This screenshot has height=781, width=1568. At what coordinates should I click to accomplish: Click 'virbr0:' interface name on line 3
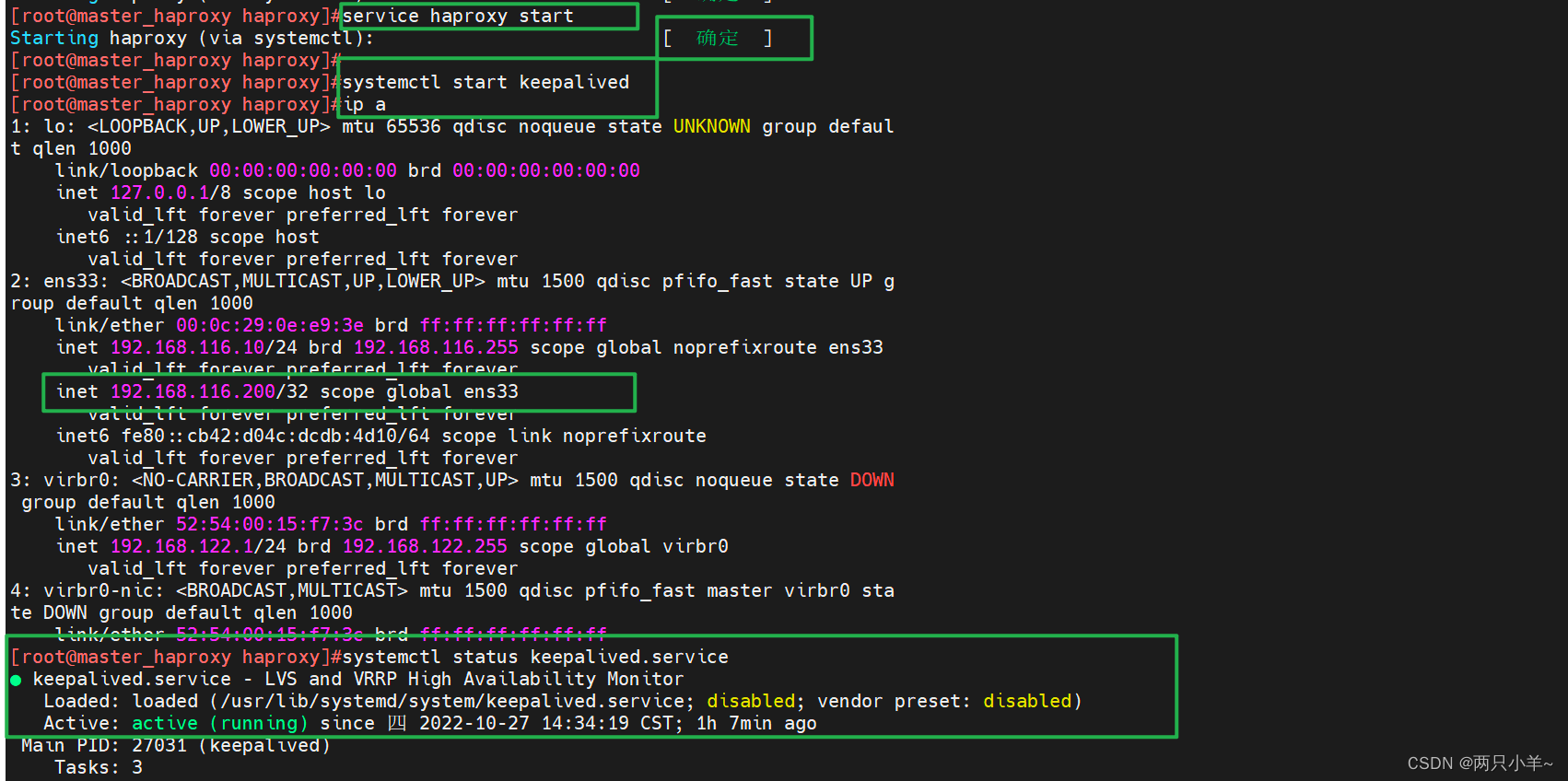pos(82,480)
